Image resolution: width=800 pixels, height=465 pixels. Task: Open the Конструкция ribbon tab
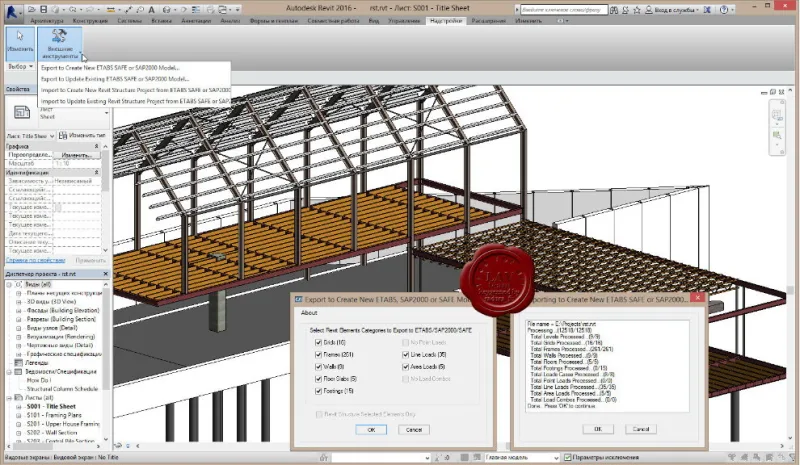point(90,21)
